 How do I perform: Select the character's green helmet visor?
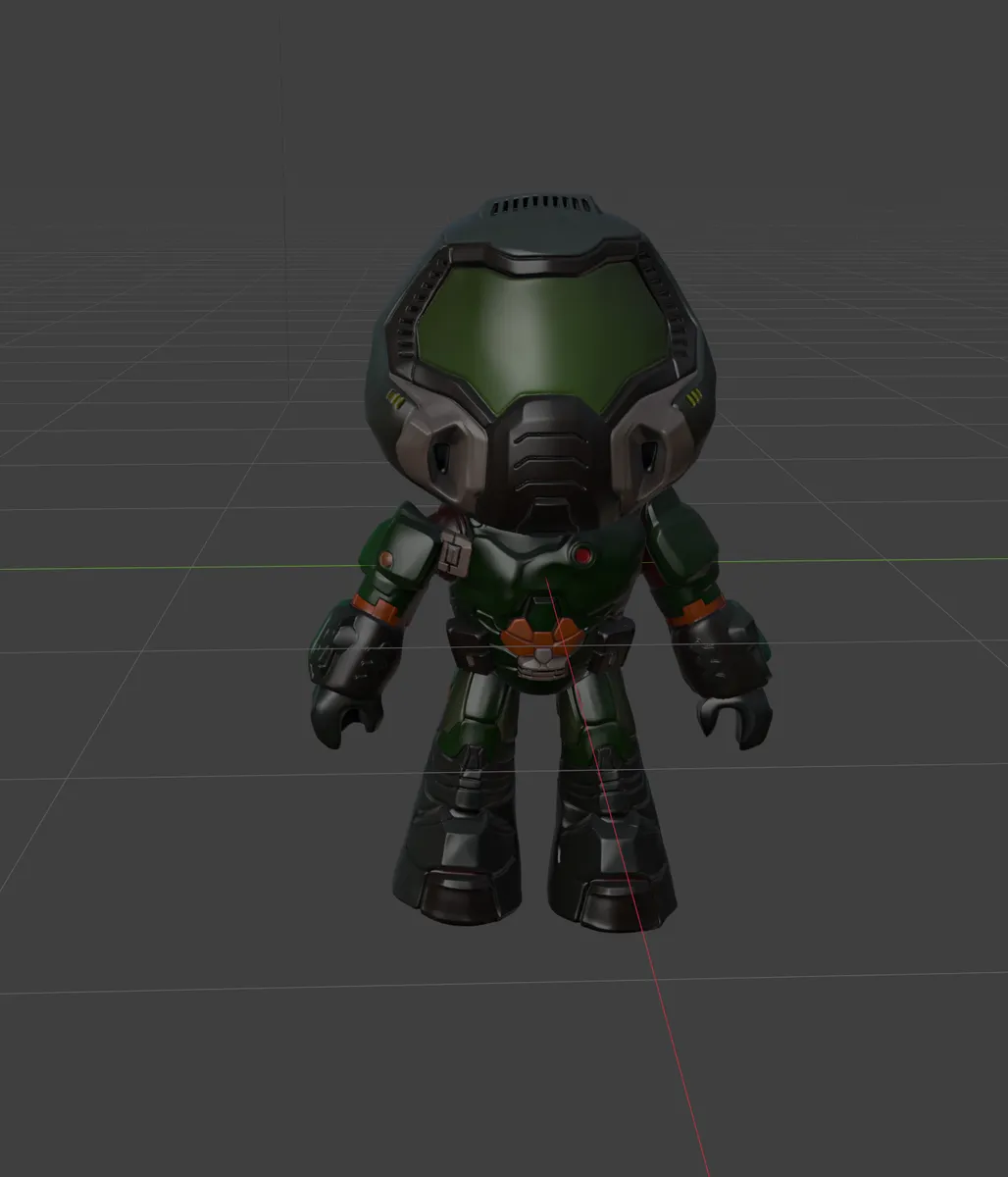click(542, 335)
